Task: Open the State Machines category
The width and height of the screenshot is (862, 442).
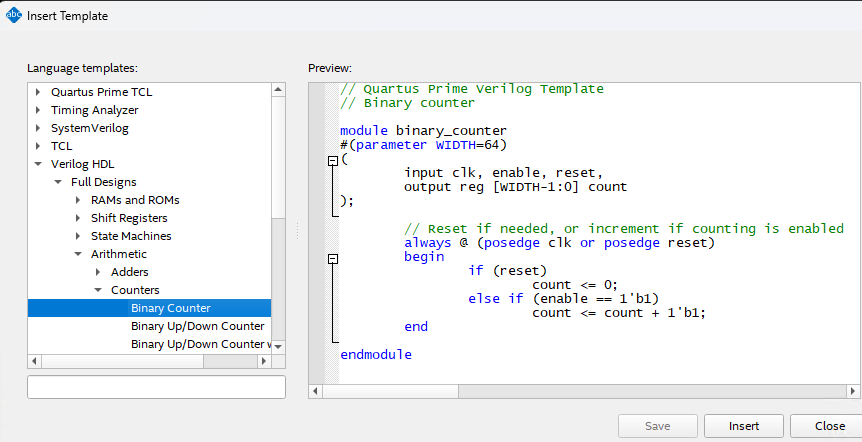Action: coord(130,236)
